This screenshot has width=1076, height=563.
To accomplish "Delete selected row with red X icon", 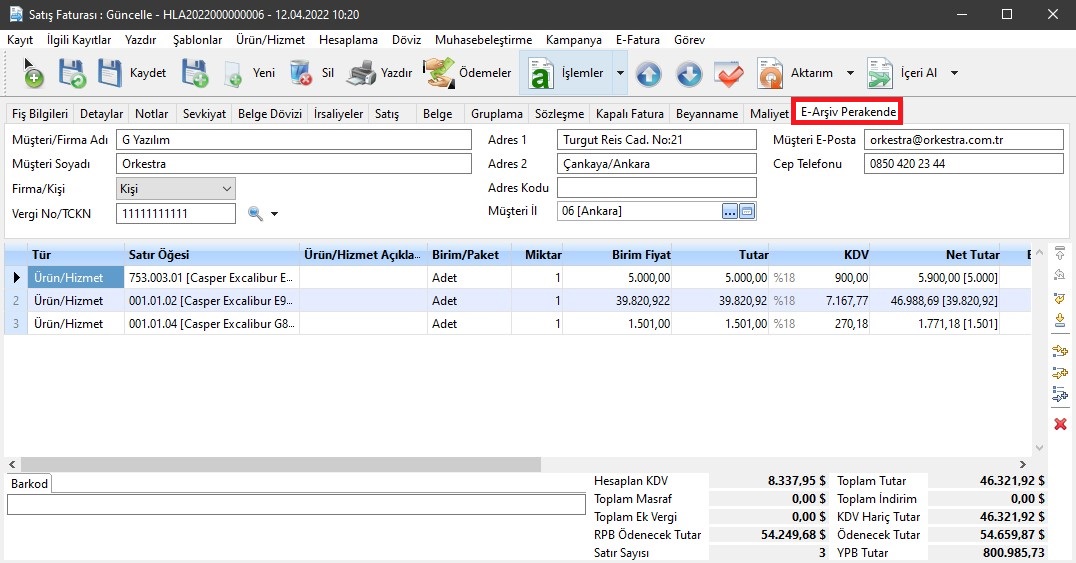I will [1060, 424].
